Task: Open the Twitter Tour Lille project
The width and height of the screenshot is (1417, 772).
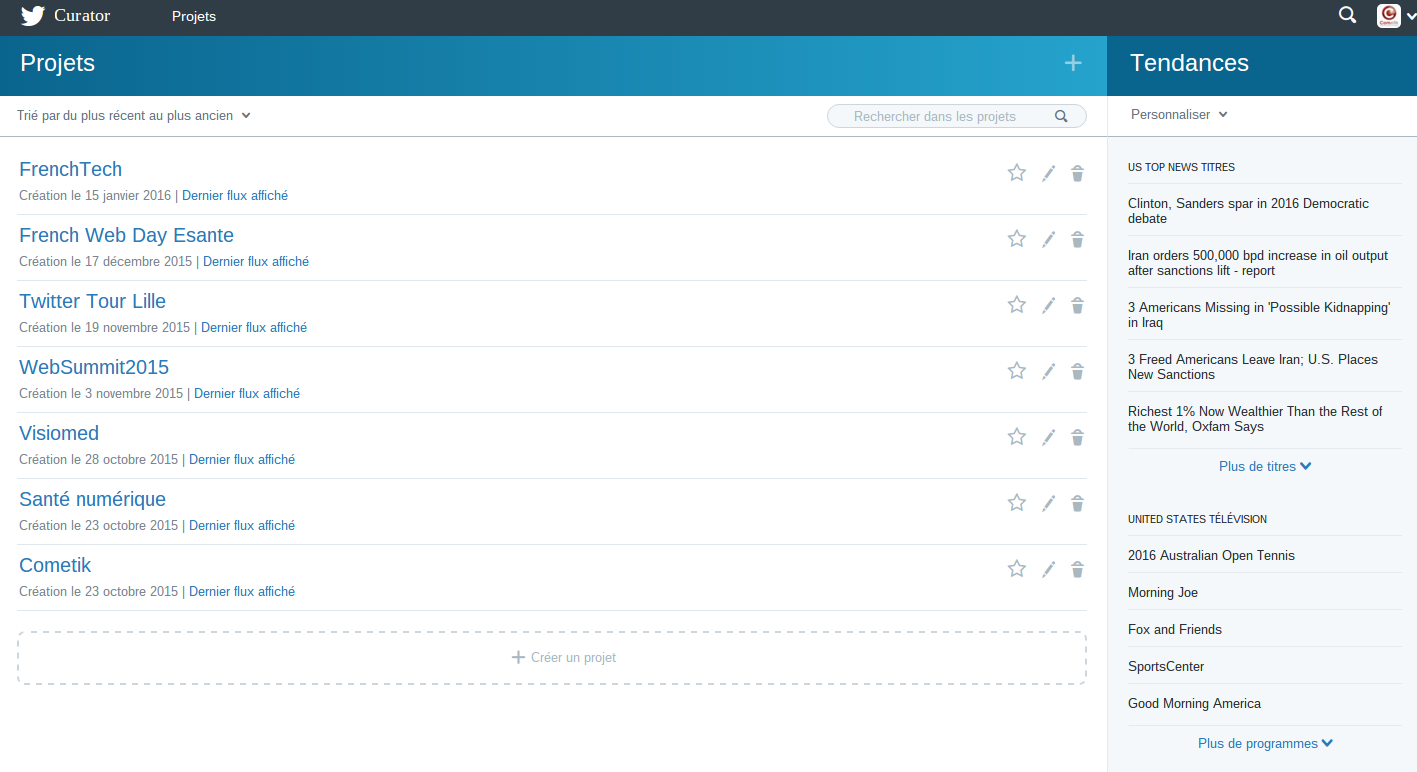Action: coord(93,301)
